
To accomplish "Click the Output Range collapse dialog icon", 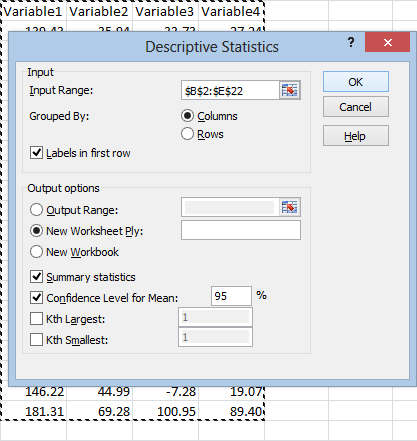I will click(x=289, y=207).
